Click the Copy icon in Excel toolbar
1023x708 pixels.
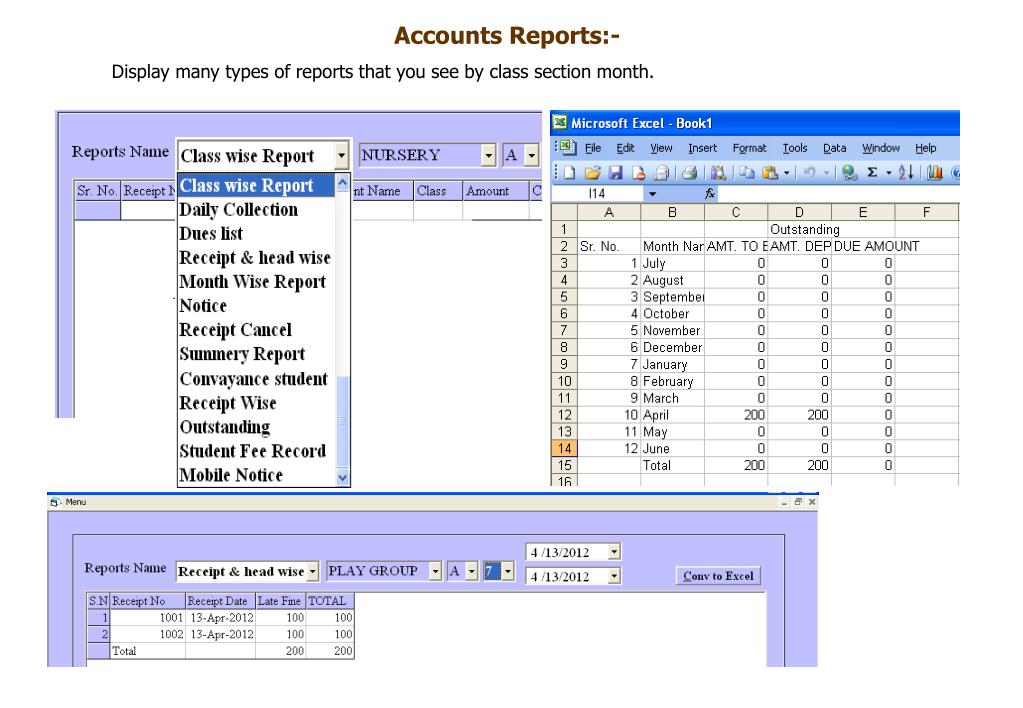(x=746, y=172)
